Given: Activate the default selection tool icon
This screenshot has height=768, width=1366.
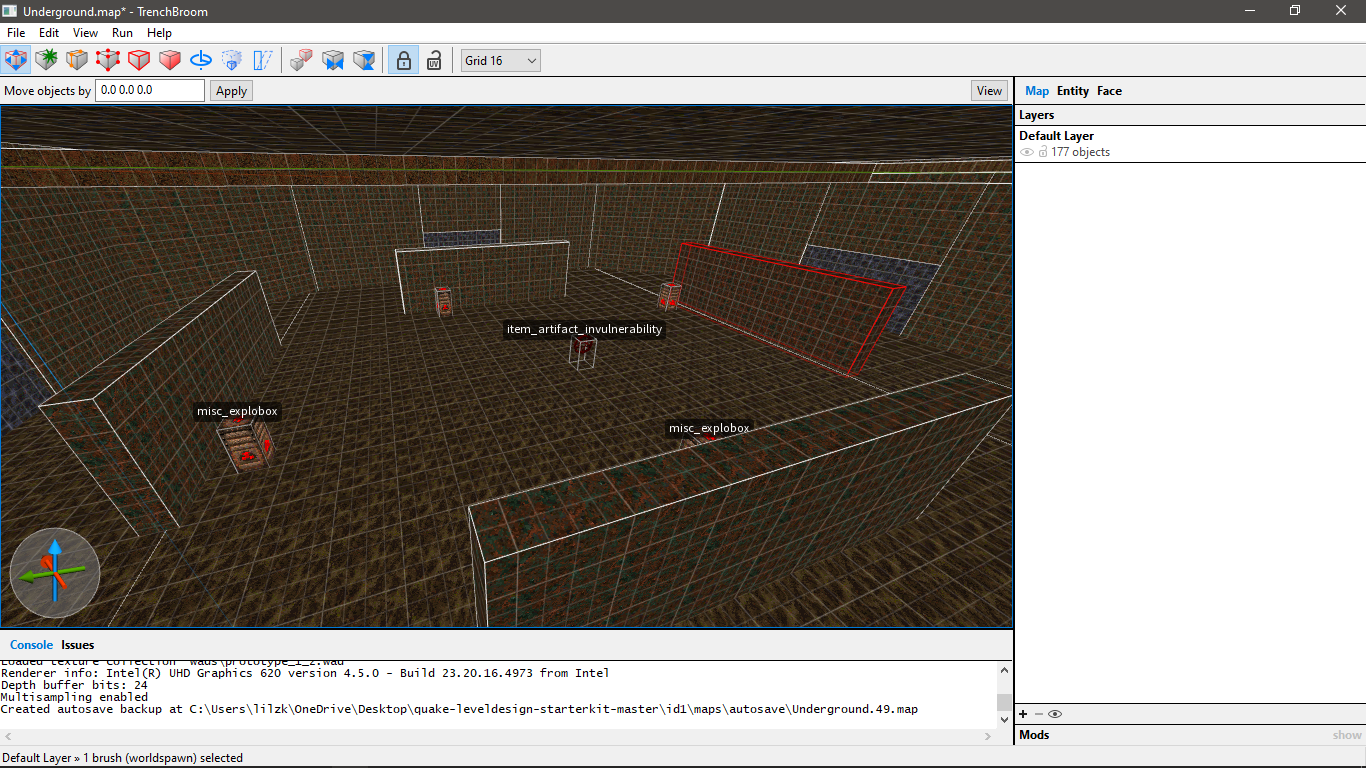Looking at the screenshot, I should pos(15,60).
